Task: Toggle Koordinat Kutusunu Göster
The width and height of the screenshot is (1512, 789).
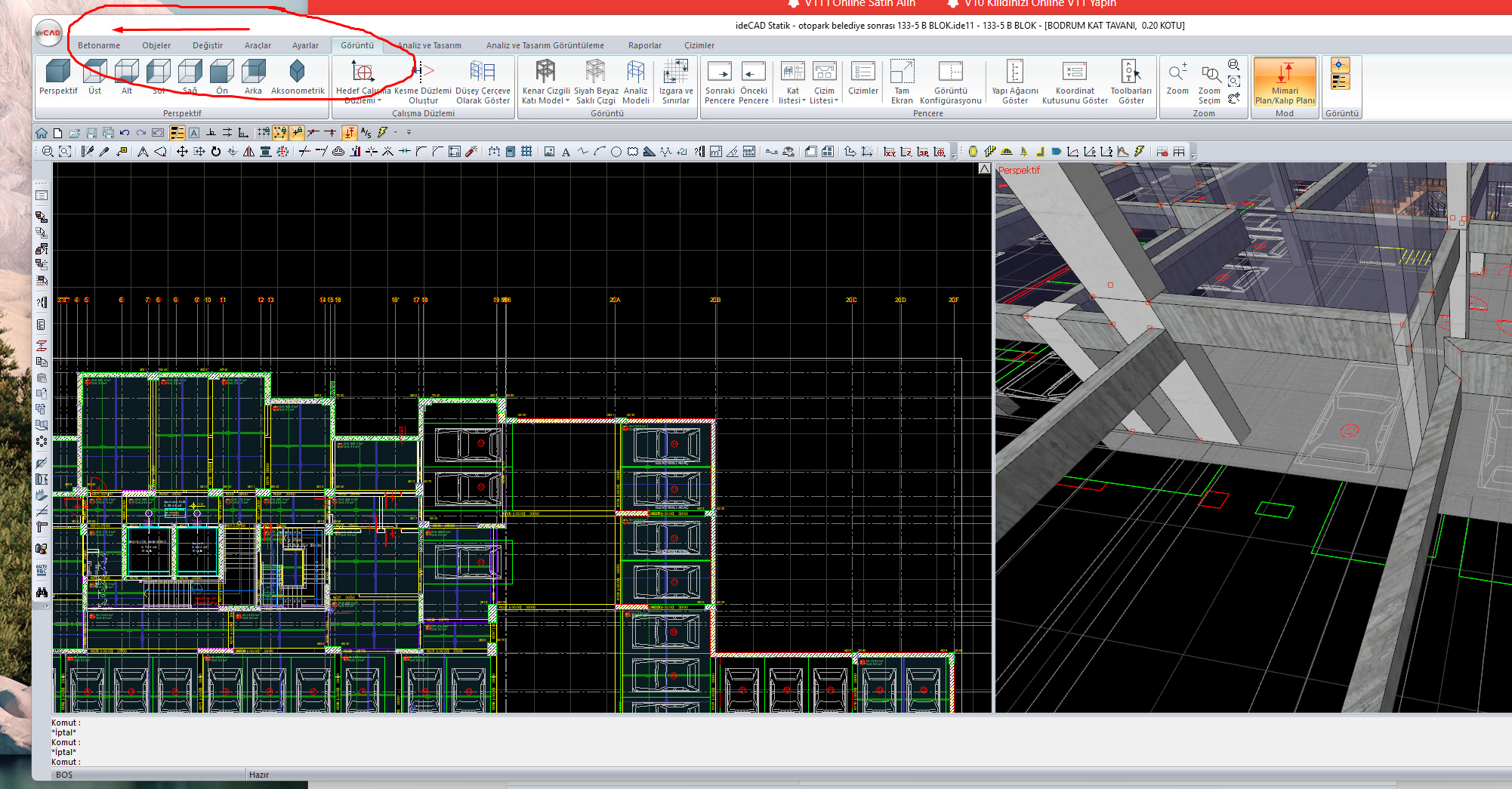Action: (1074, 72)
